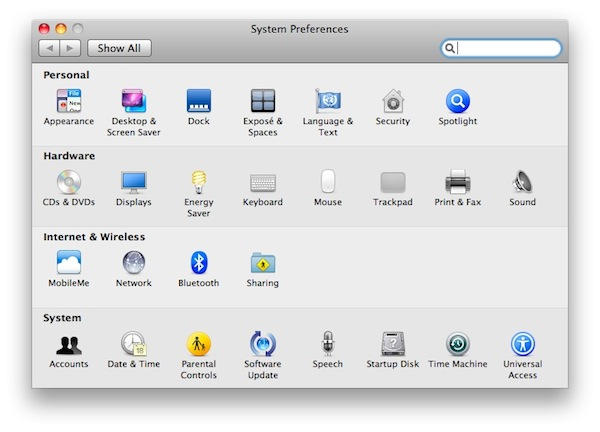Open the Energy Saver pane
This screenshot has height=432, width=600.
click(x=199, y=182)
